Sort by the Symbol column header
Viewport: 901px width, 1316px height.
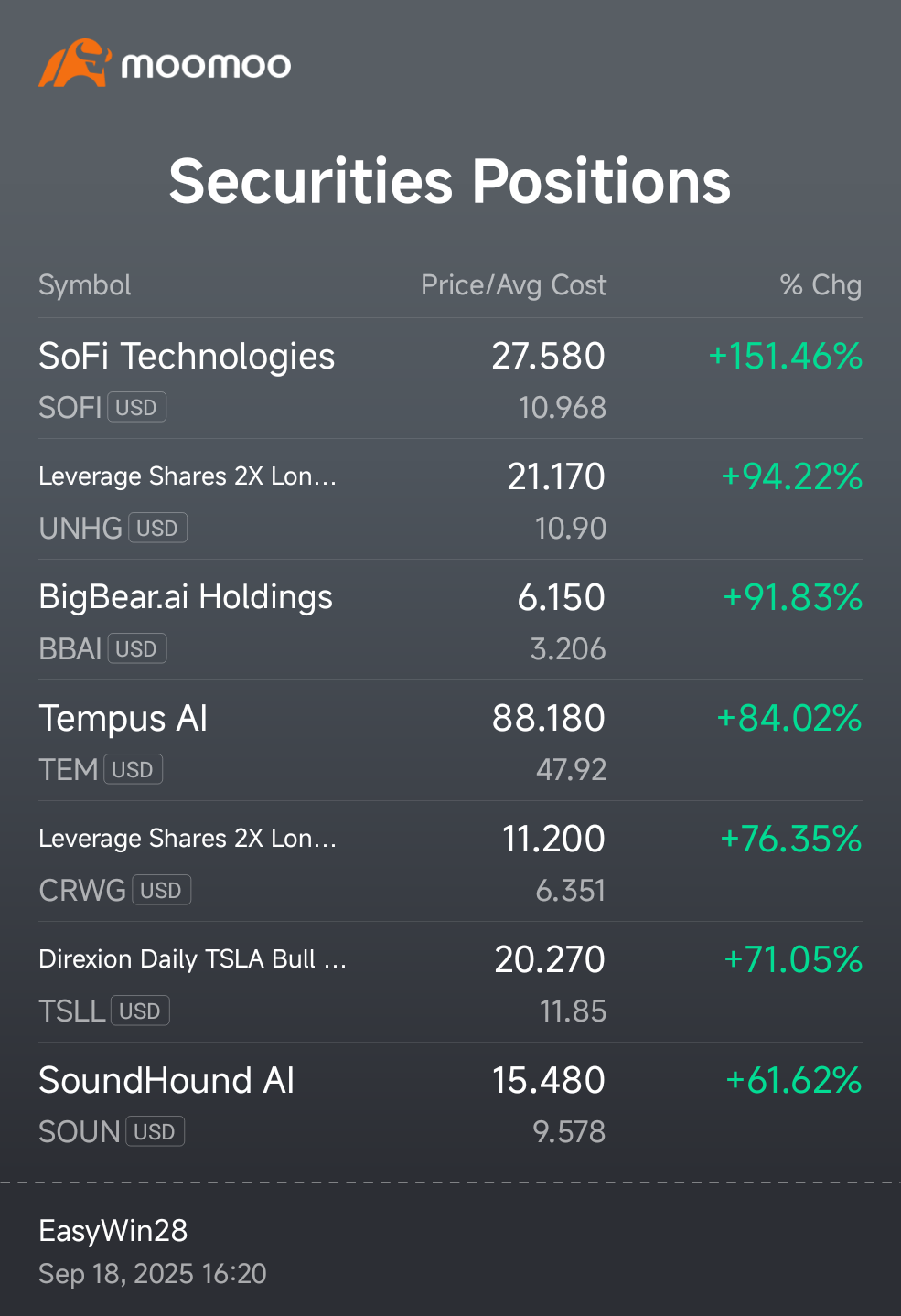(85, 285)
